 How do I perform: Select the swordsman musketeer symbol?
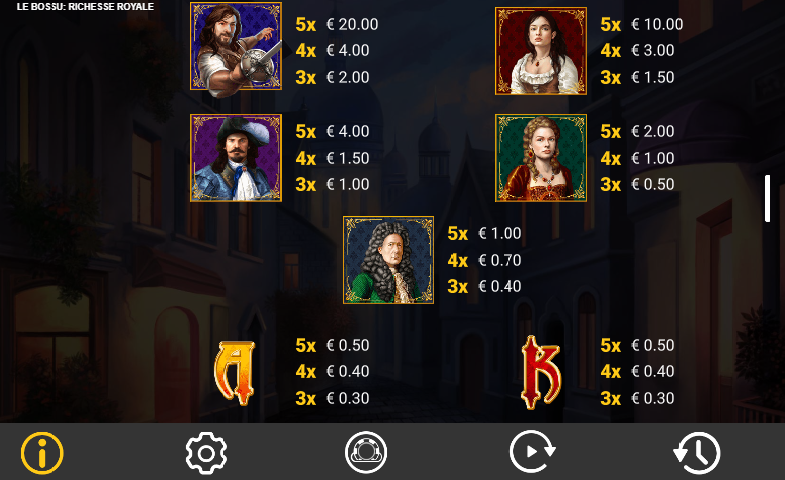point(236,49)
